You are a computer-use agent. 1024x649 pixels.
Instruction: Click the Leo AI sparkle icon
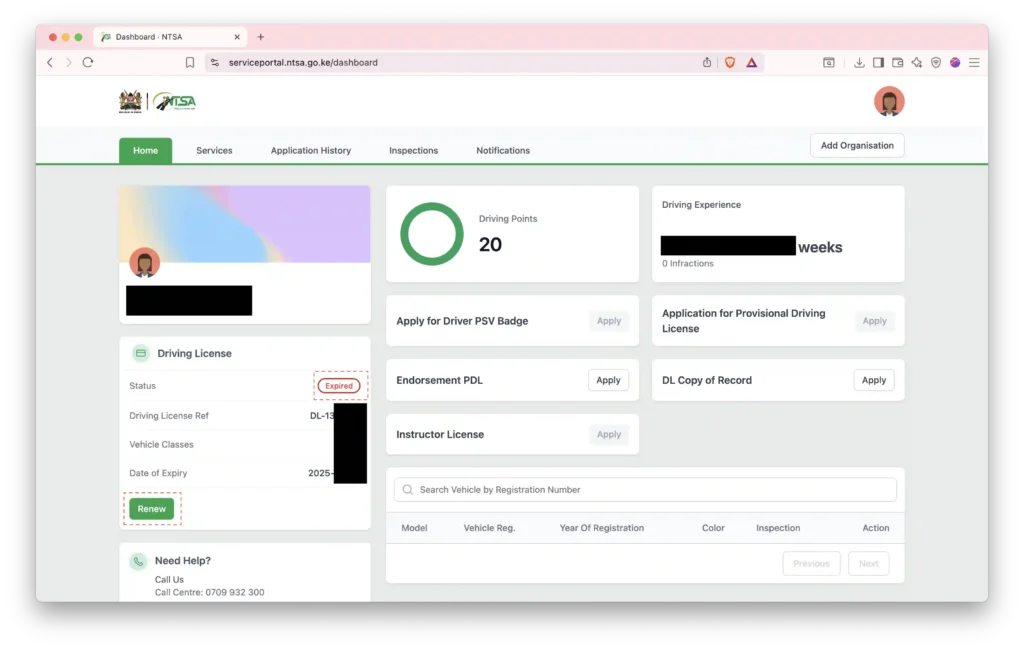pos(916,62)
